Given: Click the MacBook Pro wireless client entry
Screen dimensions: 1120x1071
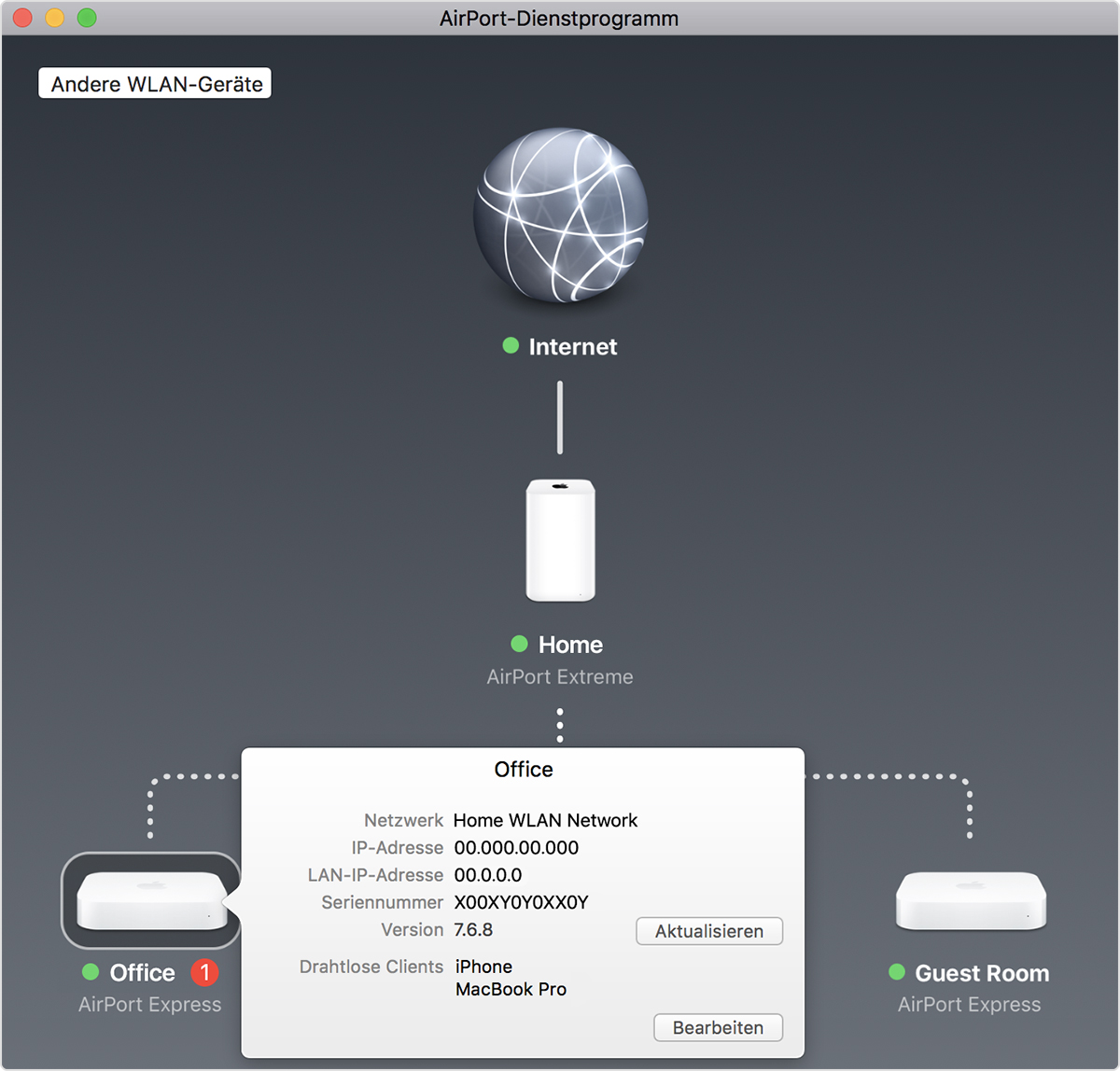Looking at the screenshot, I should 511,989.
